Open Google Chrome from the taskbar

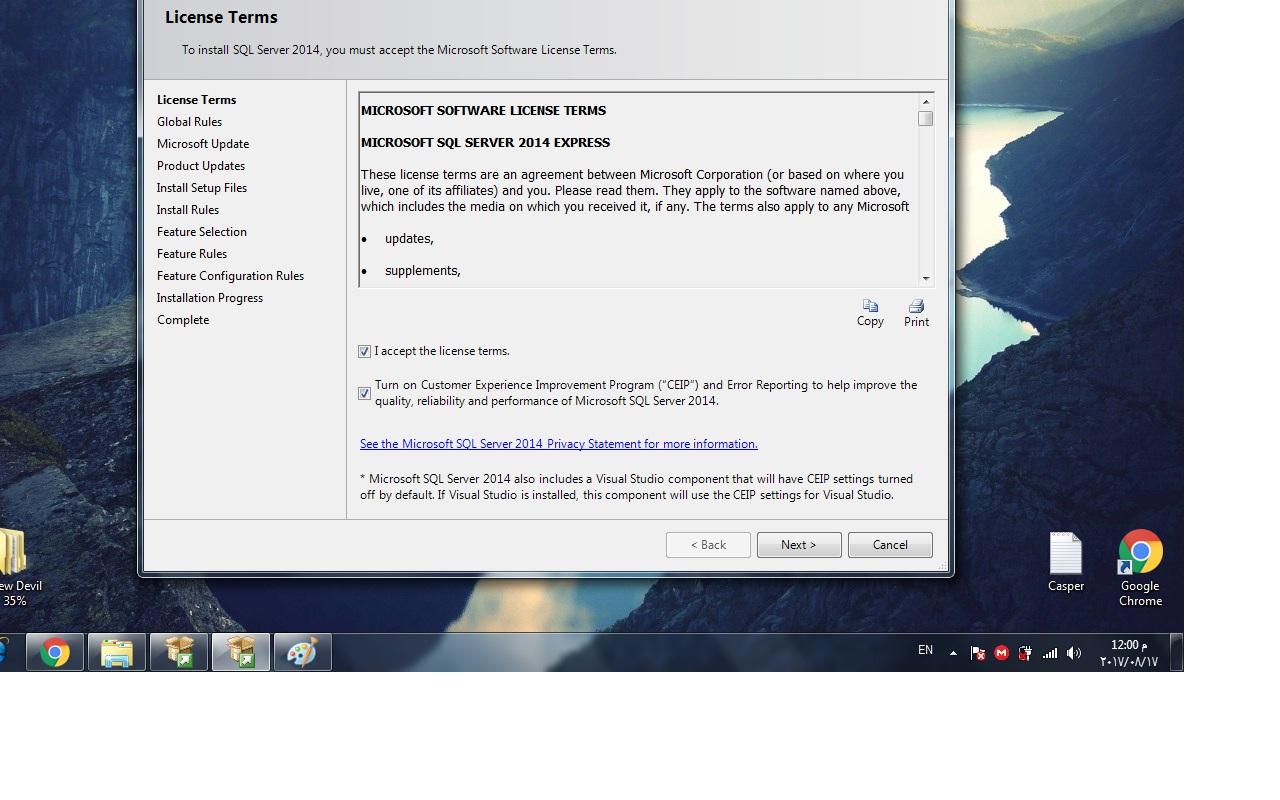tap(55, 653)
